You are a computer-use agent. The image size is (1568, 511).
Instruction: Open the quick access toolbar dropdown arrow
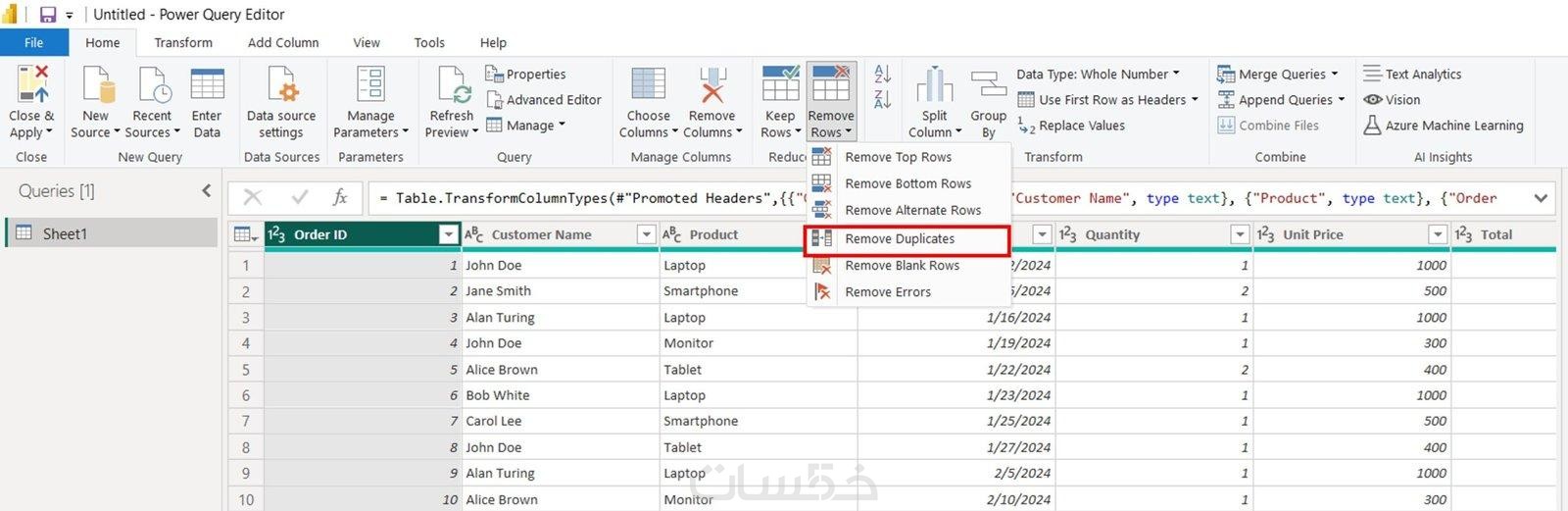(x=69, y=16)
